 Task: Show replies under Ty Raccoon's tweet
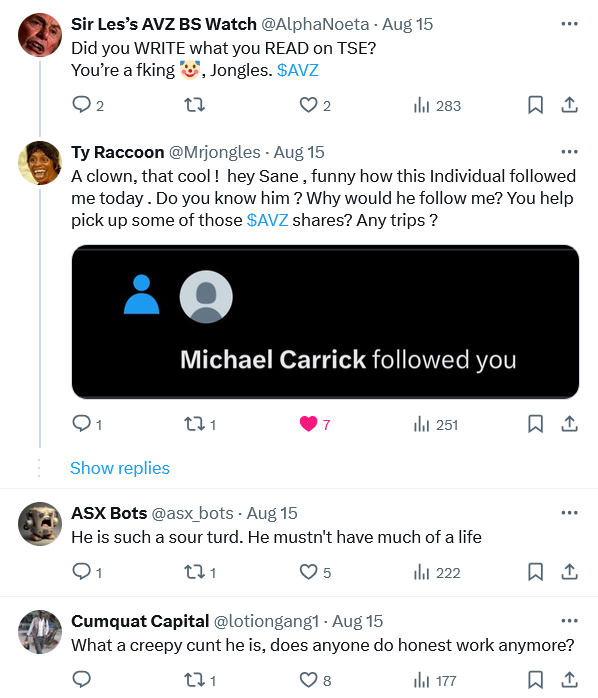(120, 468)
